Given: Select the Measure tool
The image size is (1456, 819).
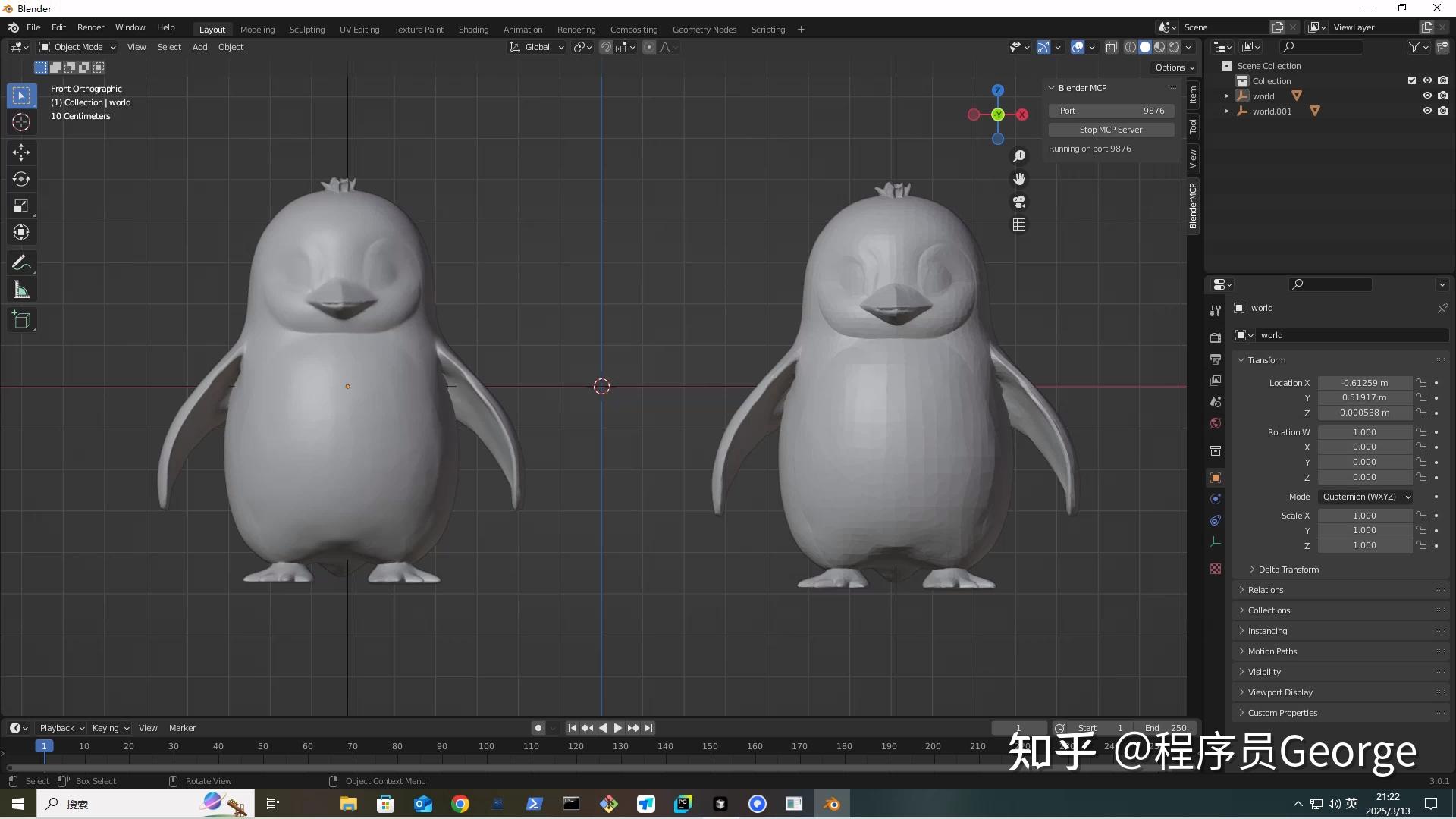Looking at the screenshot, I should (x=21, y=289).
